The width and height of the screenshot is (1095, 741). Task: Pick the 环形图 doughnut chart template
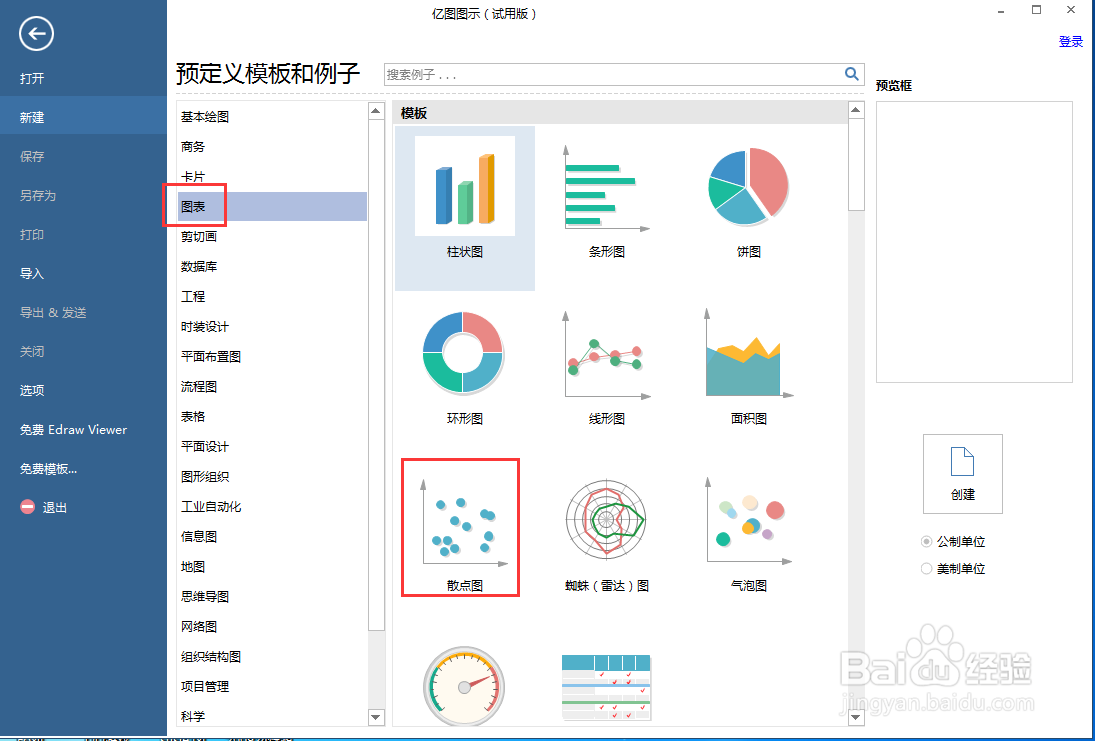click(465, 367)
